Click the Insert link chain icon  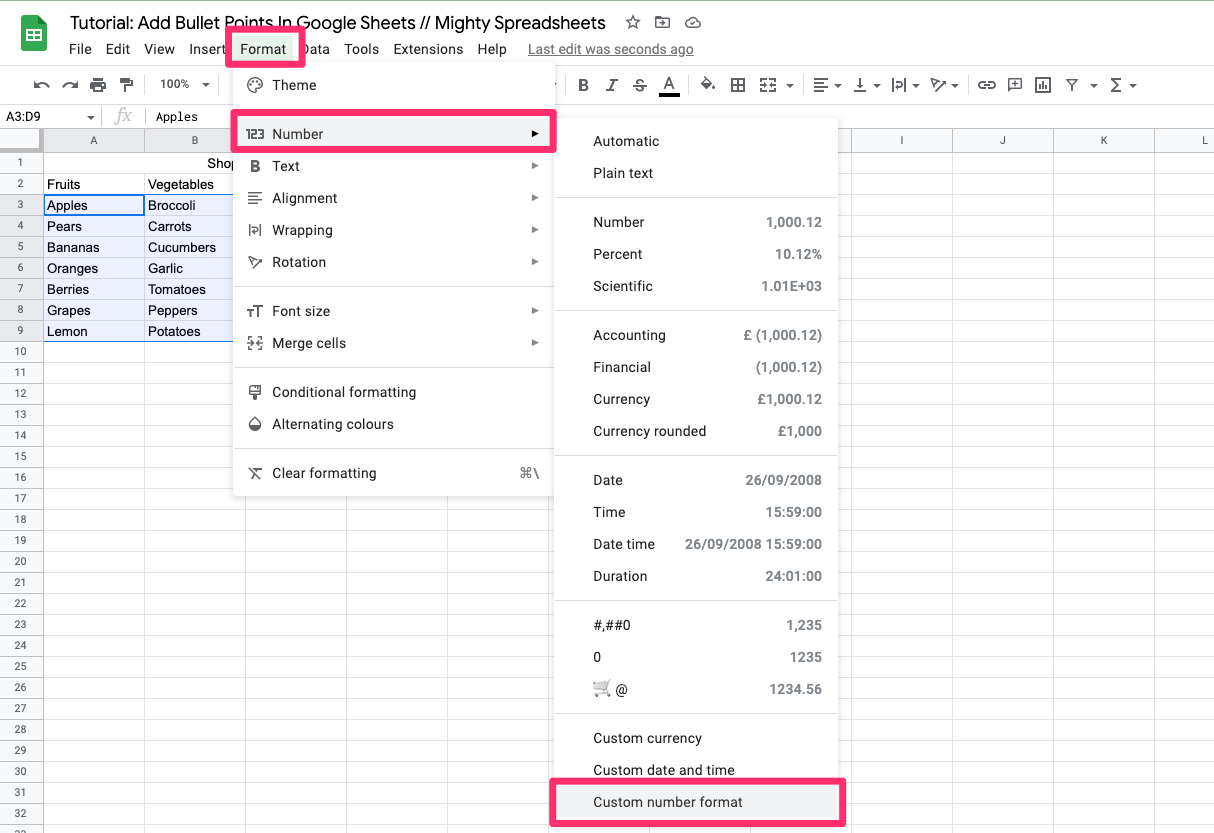987,85
